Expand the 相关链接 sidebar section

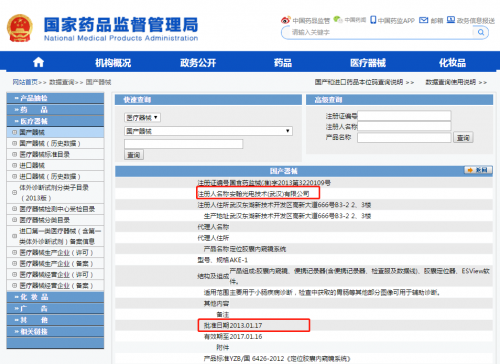pyautogui.click(x=55, y=331)
